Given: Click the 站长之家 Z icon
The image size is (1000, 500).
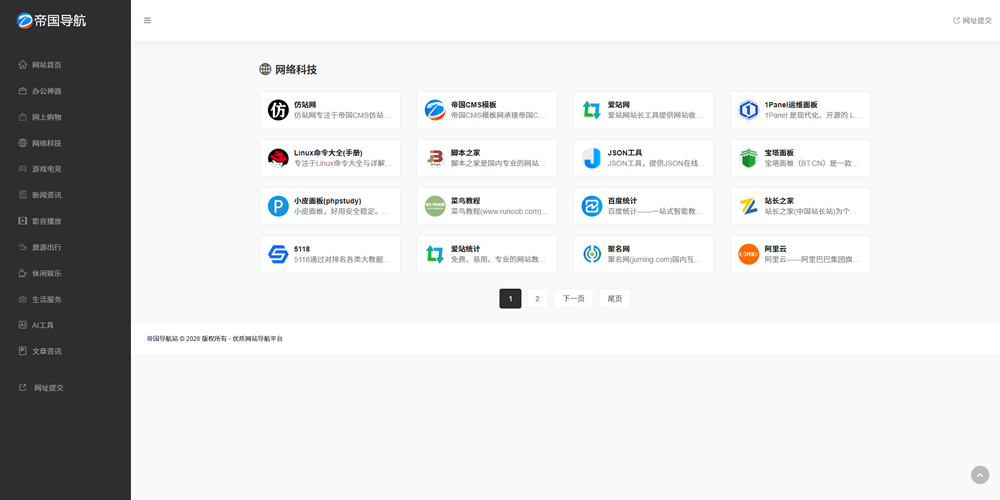Looking at the screenshot, I should pos(749,206).
